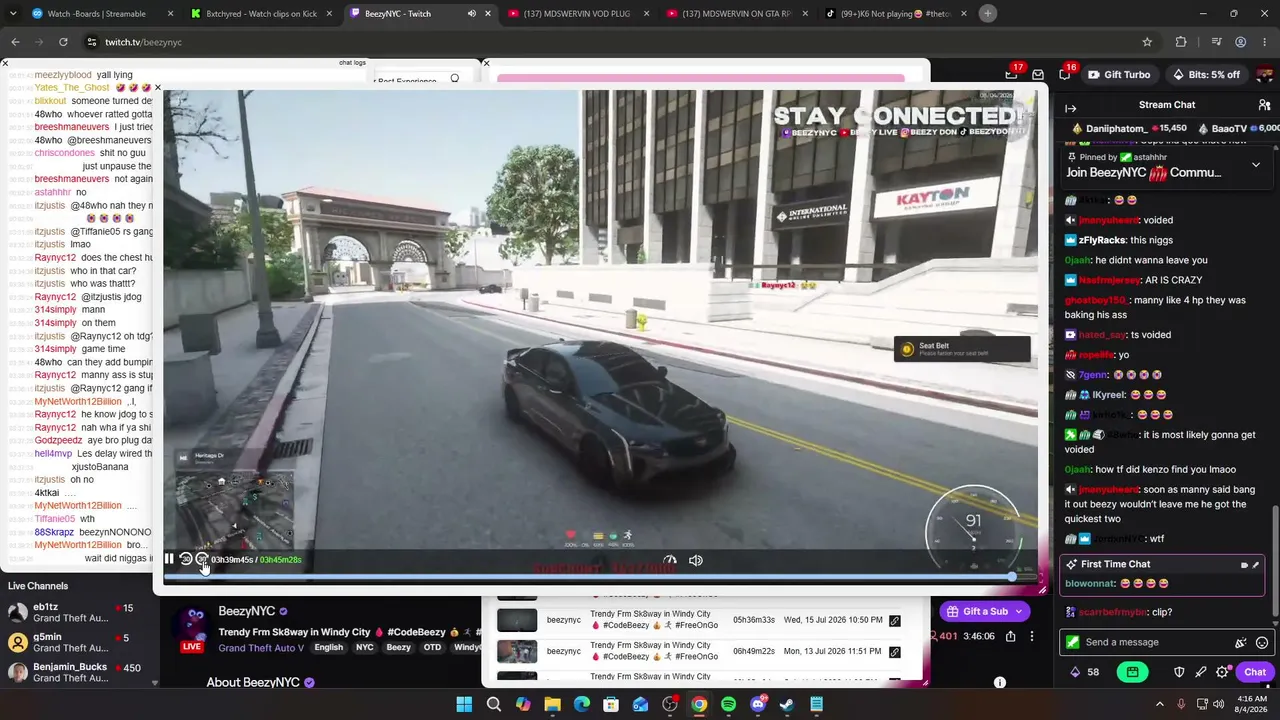Open chat settings gear icon

[x=1222, y=672]
